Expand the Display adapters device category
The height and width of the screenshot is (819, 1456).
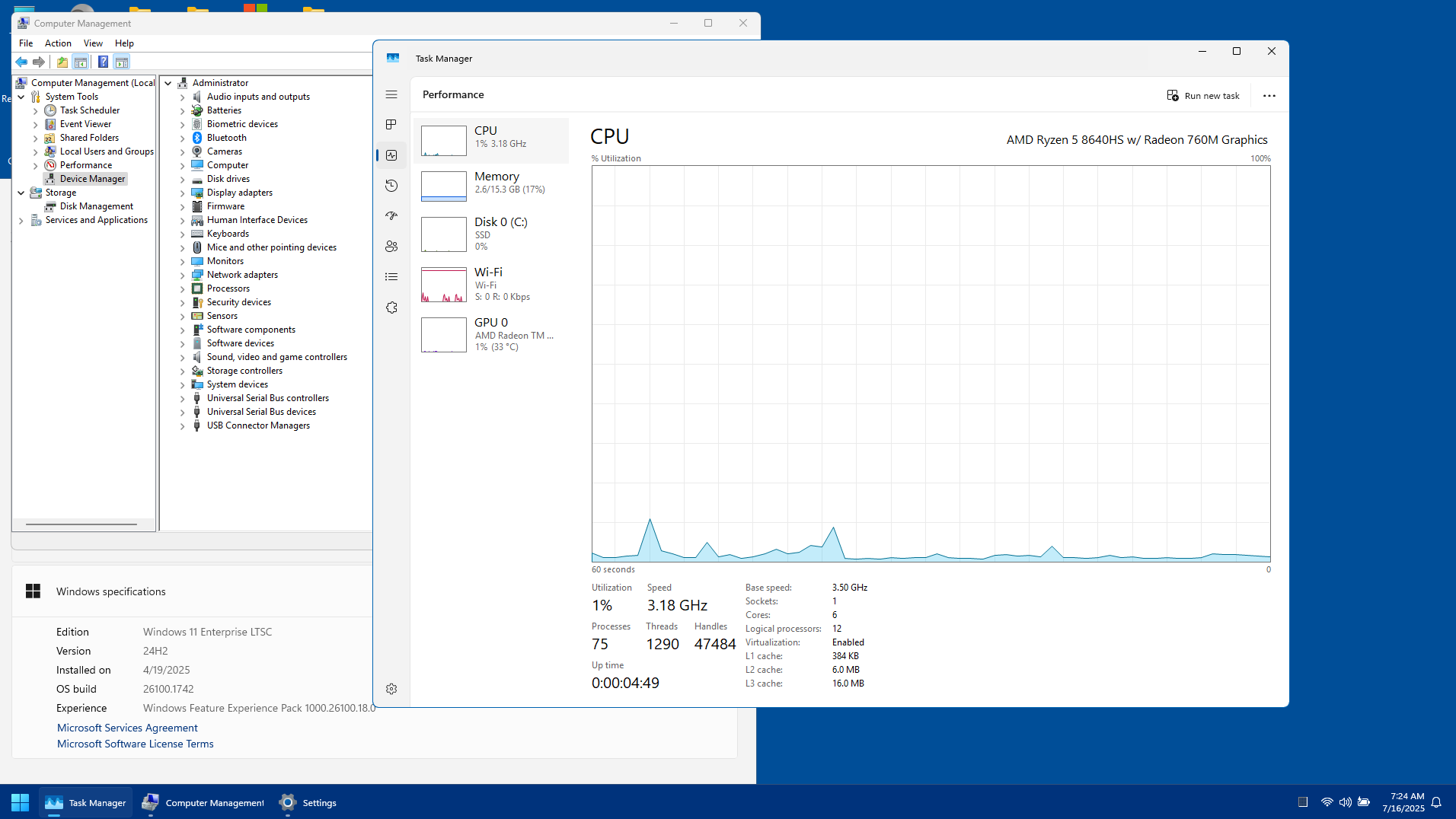[x=182, y=193]
